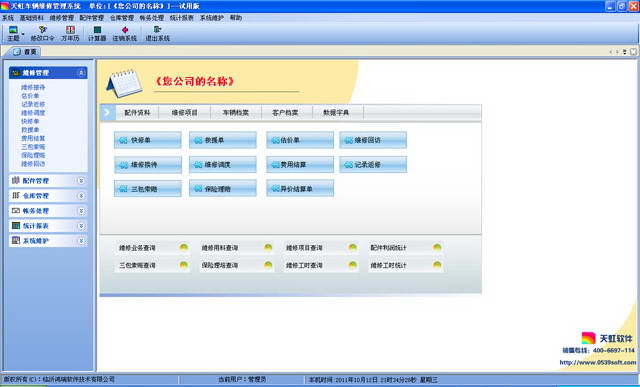
Task: Click the yellow icon in 配件利润统计 row
Action: coord(437,247)
